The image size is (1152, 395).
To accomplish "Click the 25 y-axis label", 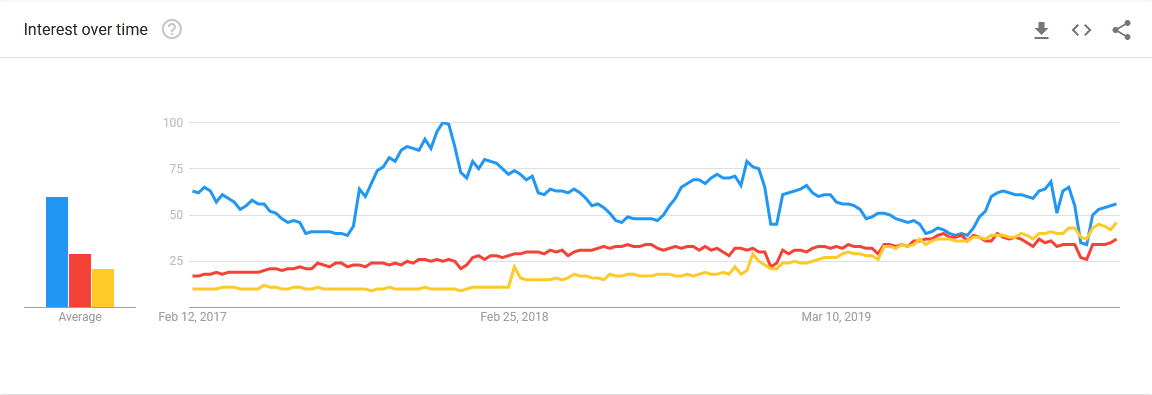I will tap(176, 261).
